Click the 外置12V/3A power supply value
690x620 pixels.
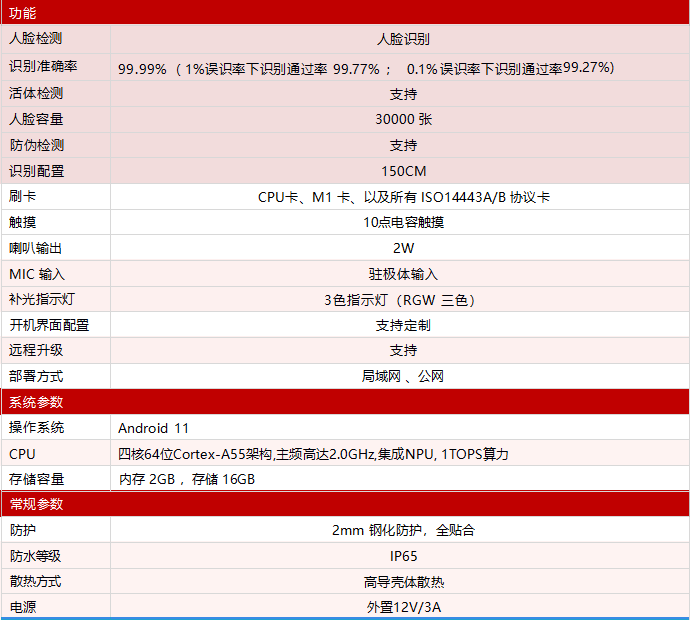point(403,607)
